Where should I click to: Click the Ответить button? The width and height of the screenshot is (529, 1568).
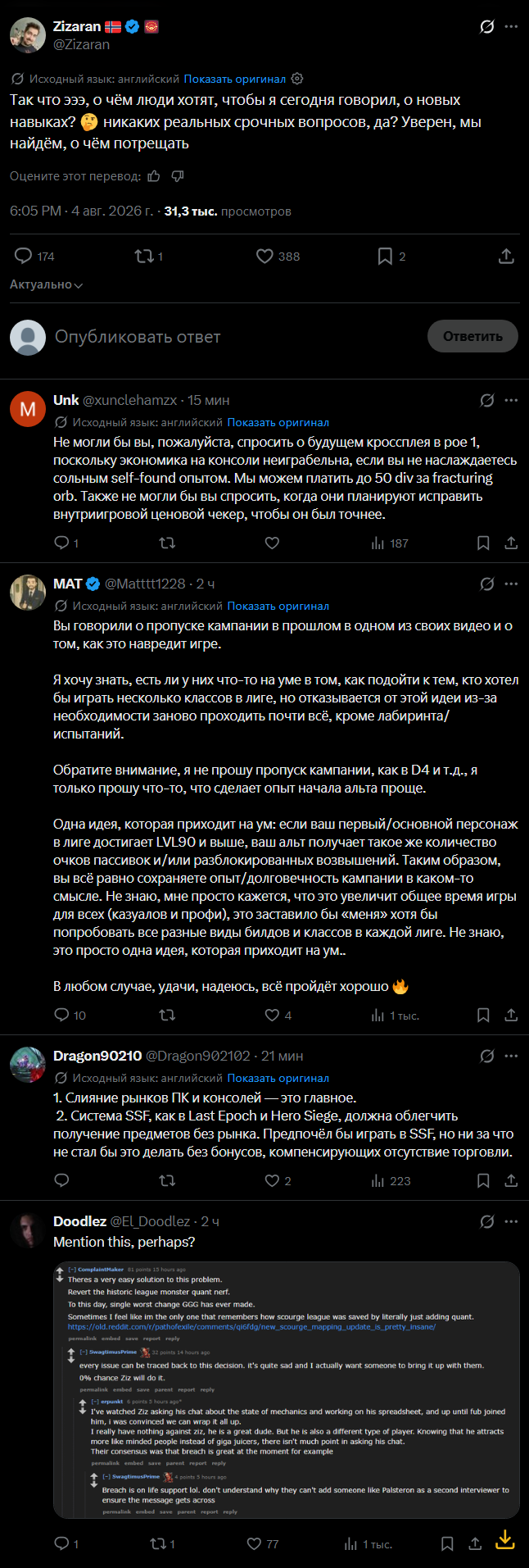[x=472, y=336]
